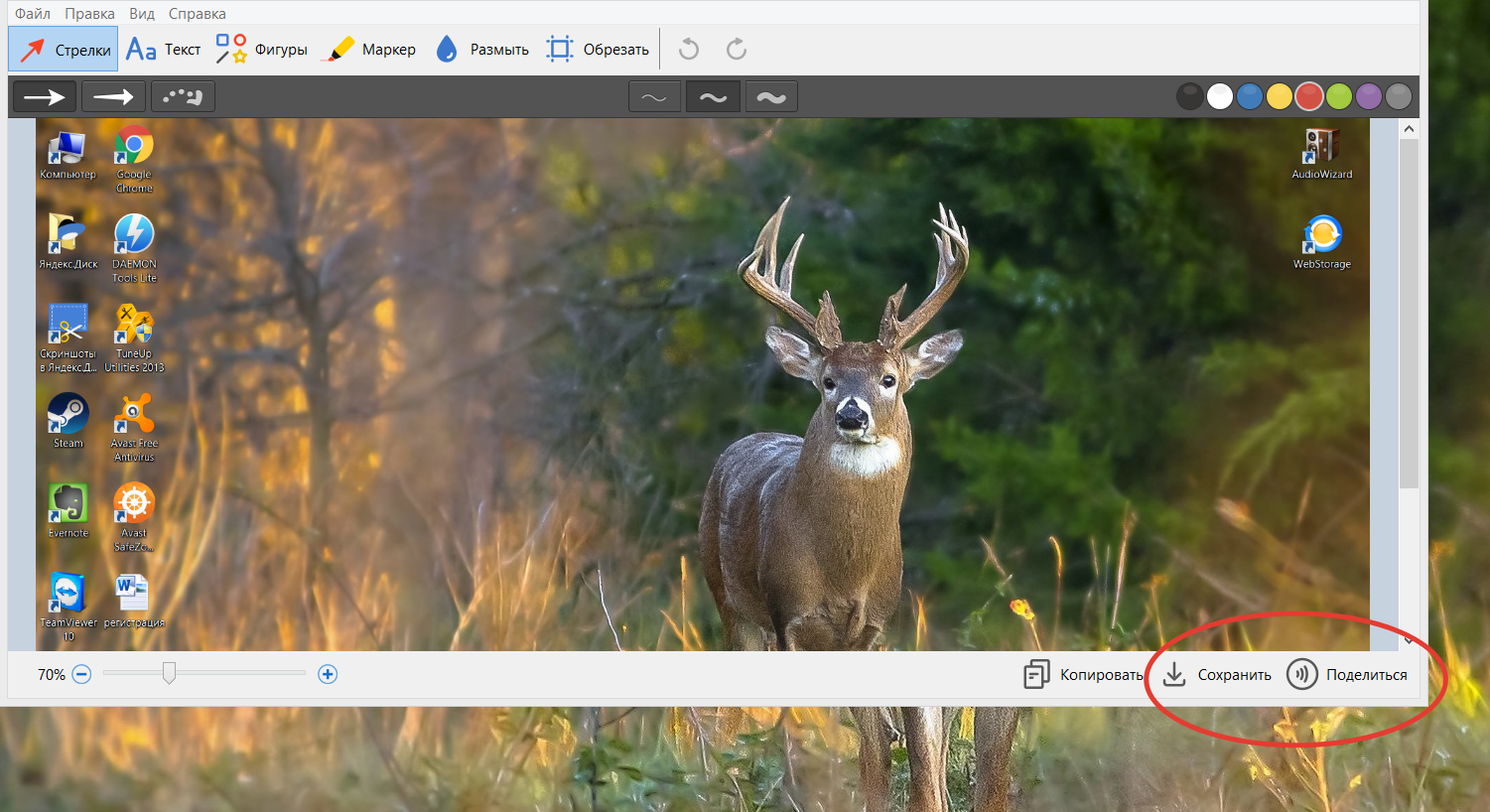The image size is (1490, 812).
Task: Choose the Фигуры shapes tool
Action: pyautogui.click(x=262, y=50)
